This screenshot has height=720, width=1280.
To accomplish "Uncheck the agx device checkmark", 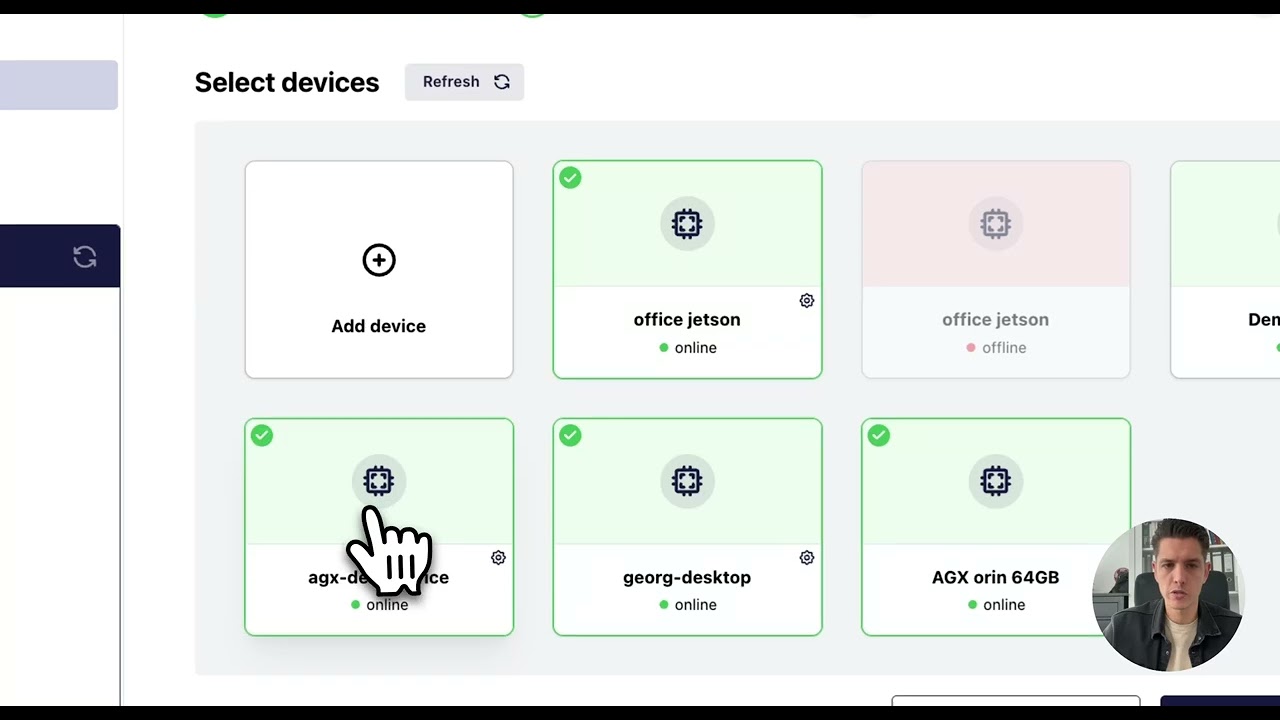I will pyautogui.click(x=262, y=435).
